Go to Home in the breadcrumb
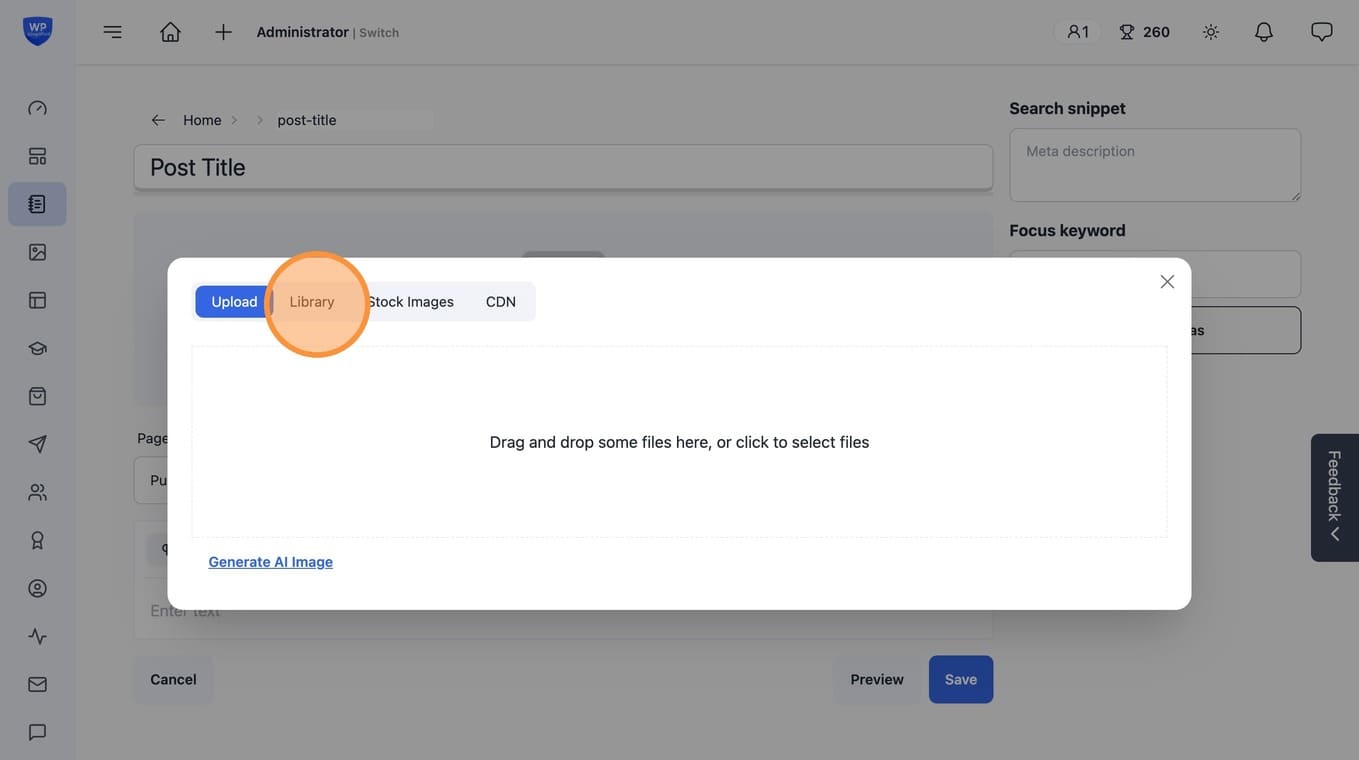This screenshot has width=1359, height=760. pos(202,120)
